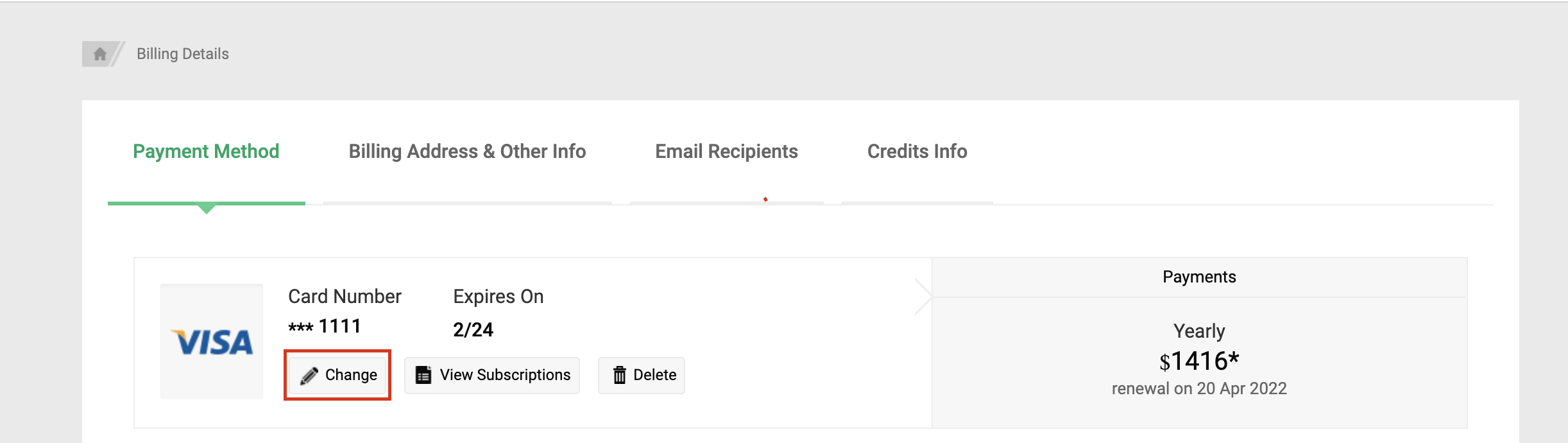Click the VISA card logo

[x=212, y=342]
